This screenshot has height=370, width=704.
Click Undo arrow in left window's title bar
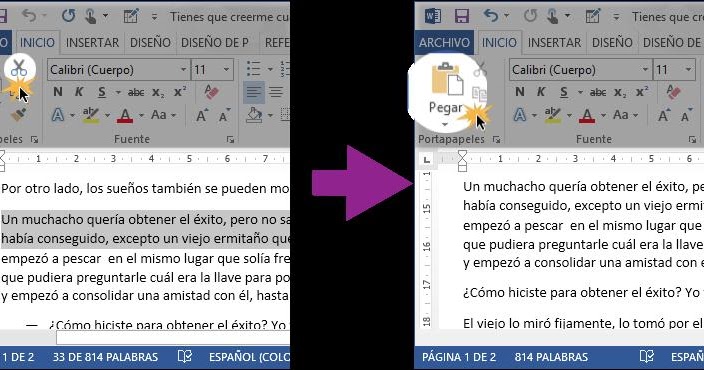coord(29,16)
